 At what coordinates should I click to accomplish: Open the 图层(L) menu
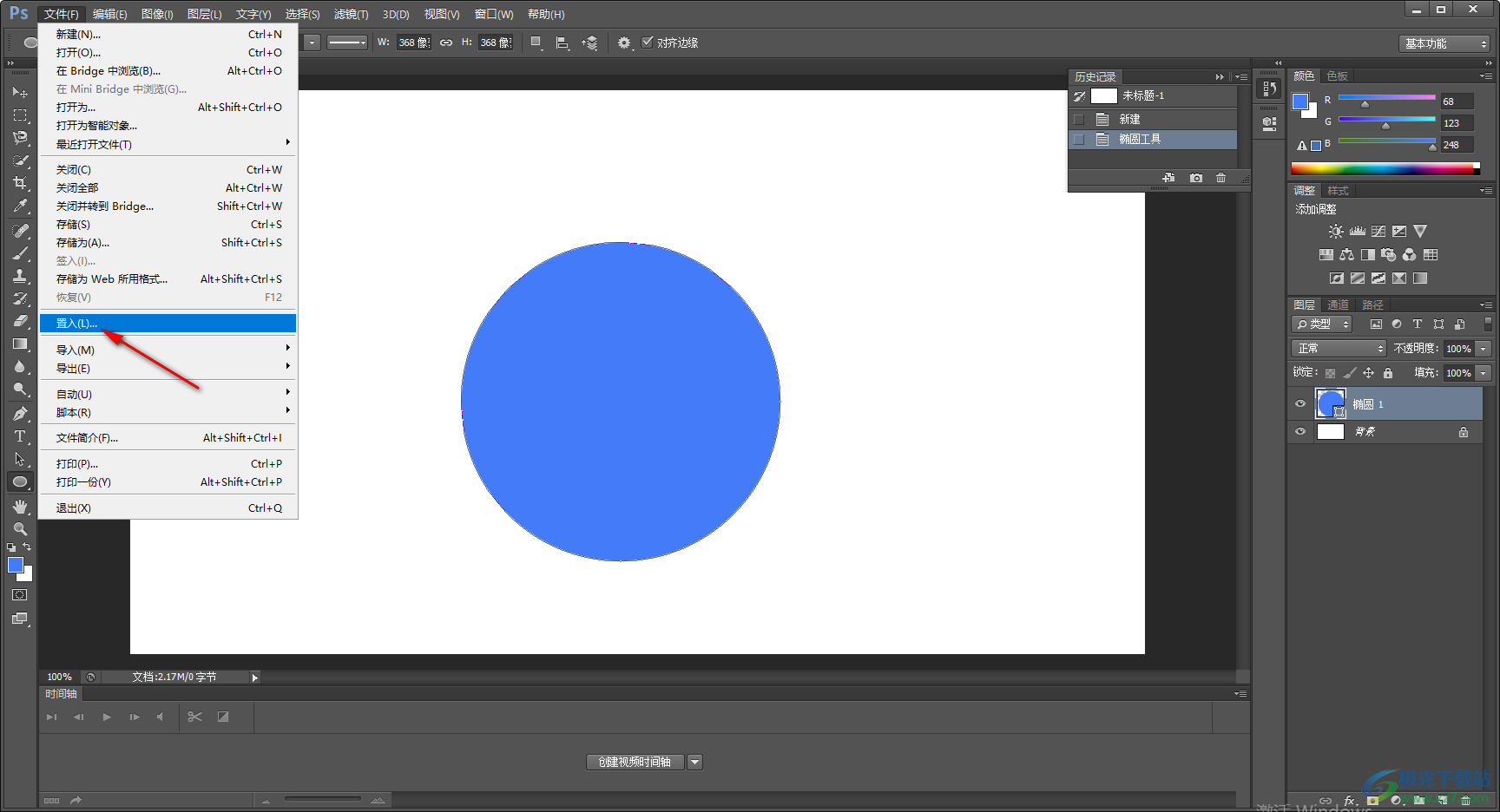[204, 14]
